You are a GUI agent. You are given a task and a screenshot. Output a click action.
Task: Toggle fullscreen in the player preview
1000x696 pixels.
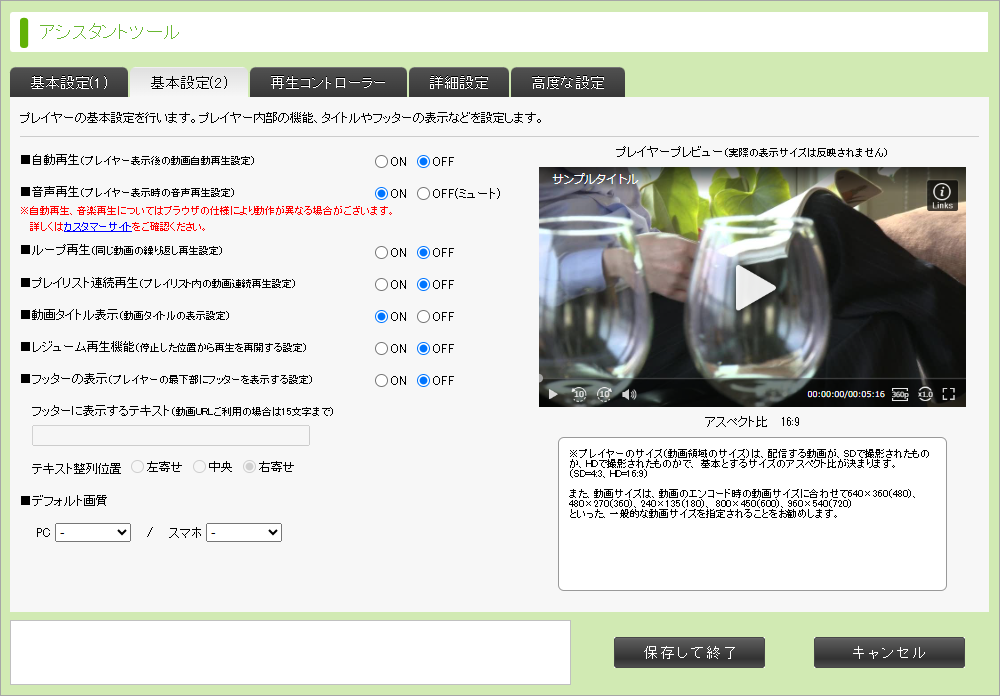pos(948,394)
